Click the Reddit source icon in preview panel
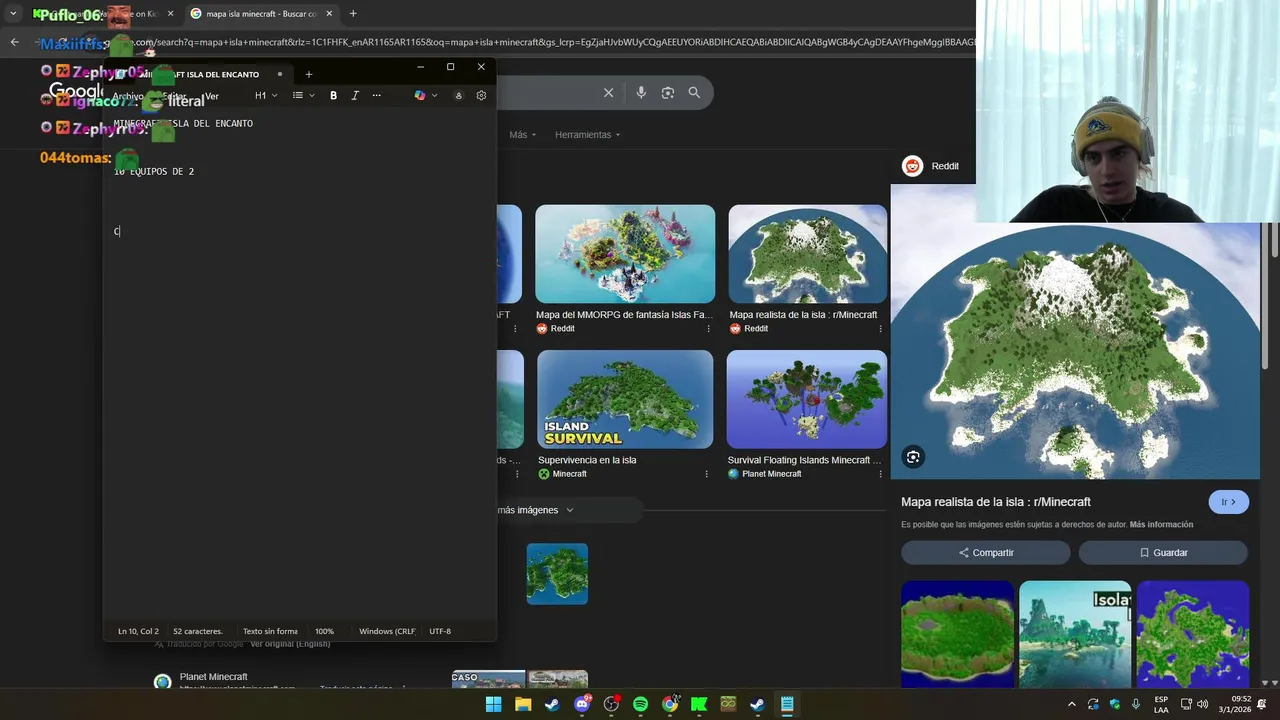1280x720 pixels. tap(912, 166)
